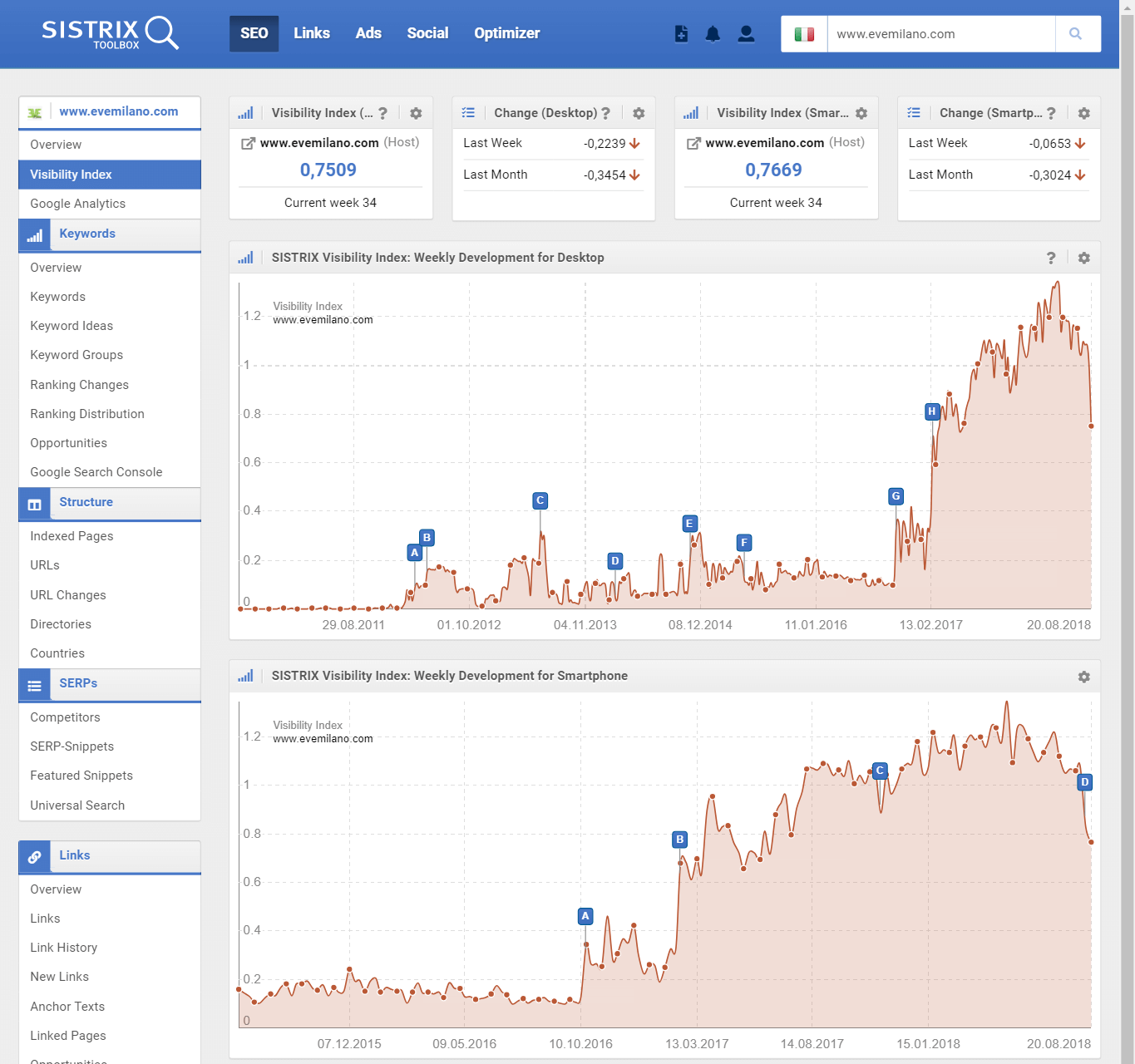Click the page vertical scrollbar
Image resolution: width=1135 pixels, height=1064 pixels.
[x=1128, y=532]
